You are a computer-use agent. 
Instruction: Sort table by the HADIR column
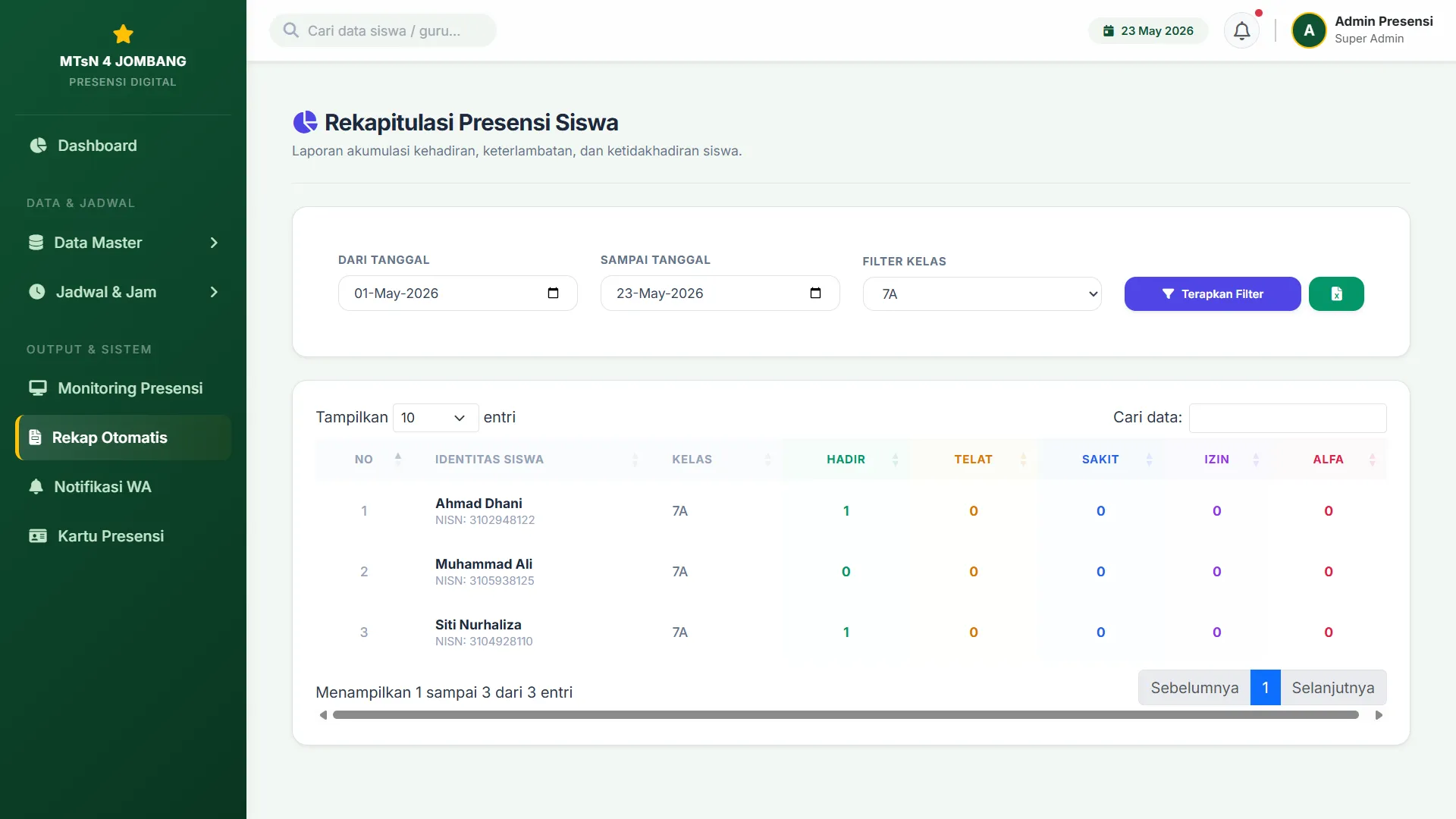(x=846, y=460)
